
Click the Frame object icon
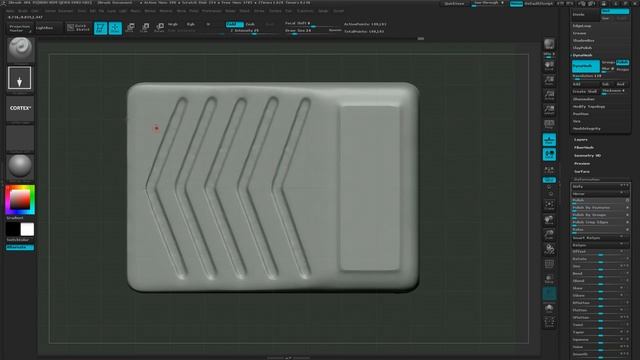pyautogui.click(x=549, y=205)
